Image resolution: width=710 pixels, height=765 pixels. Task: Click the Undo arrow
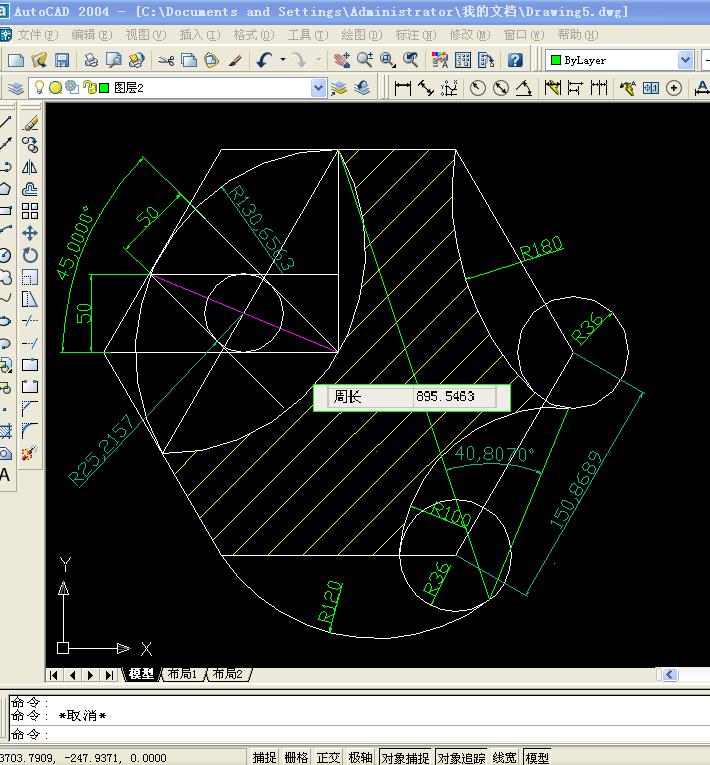264,60
